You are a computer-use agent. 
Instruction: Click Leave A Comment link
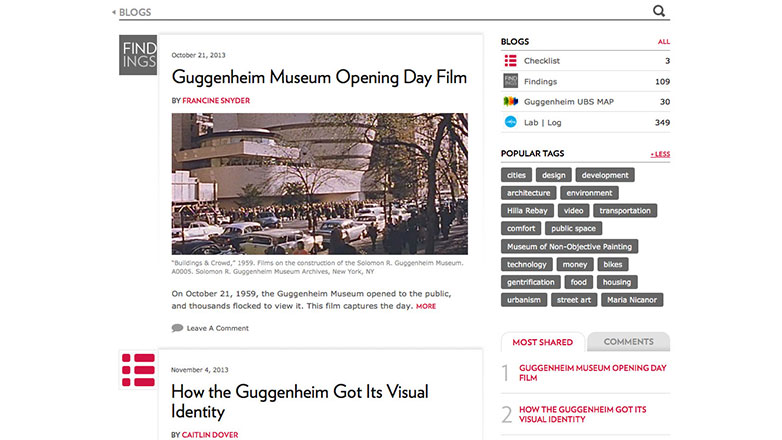[217, 328]
